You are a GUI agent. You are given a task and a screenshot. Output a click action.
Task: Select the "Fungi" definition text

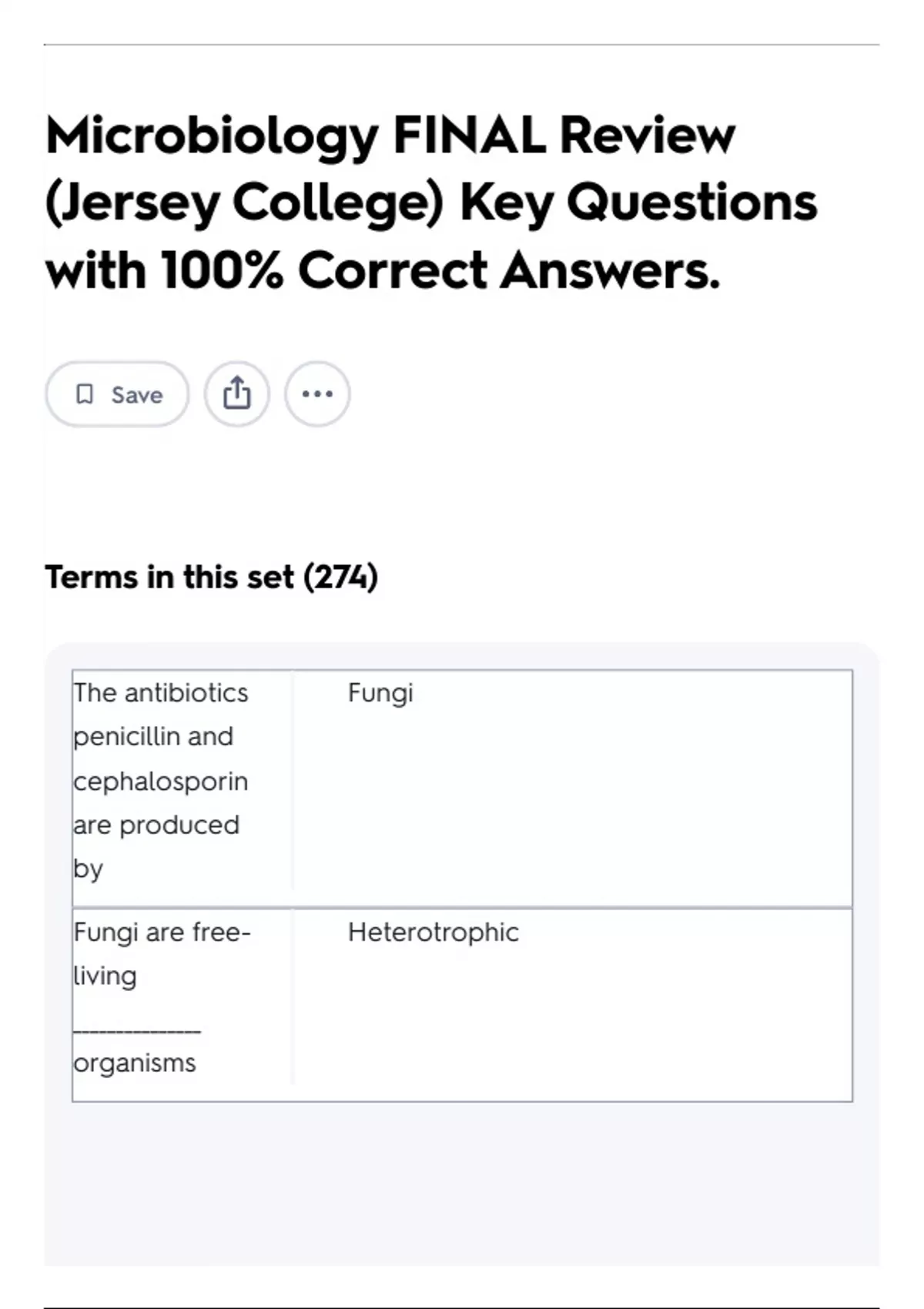pyautogui.click(x=380, y=693)
